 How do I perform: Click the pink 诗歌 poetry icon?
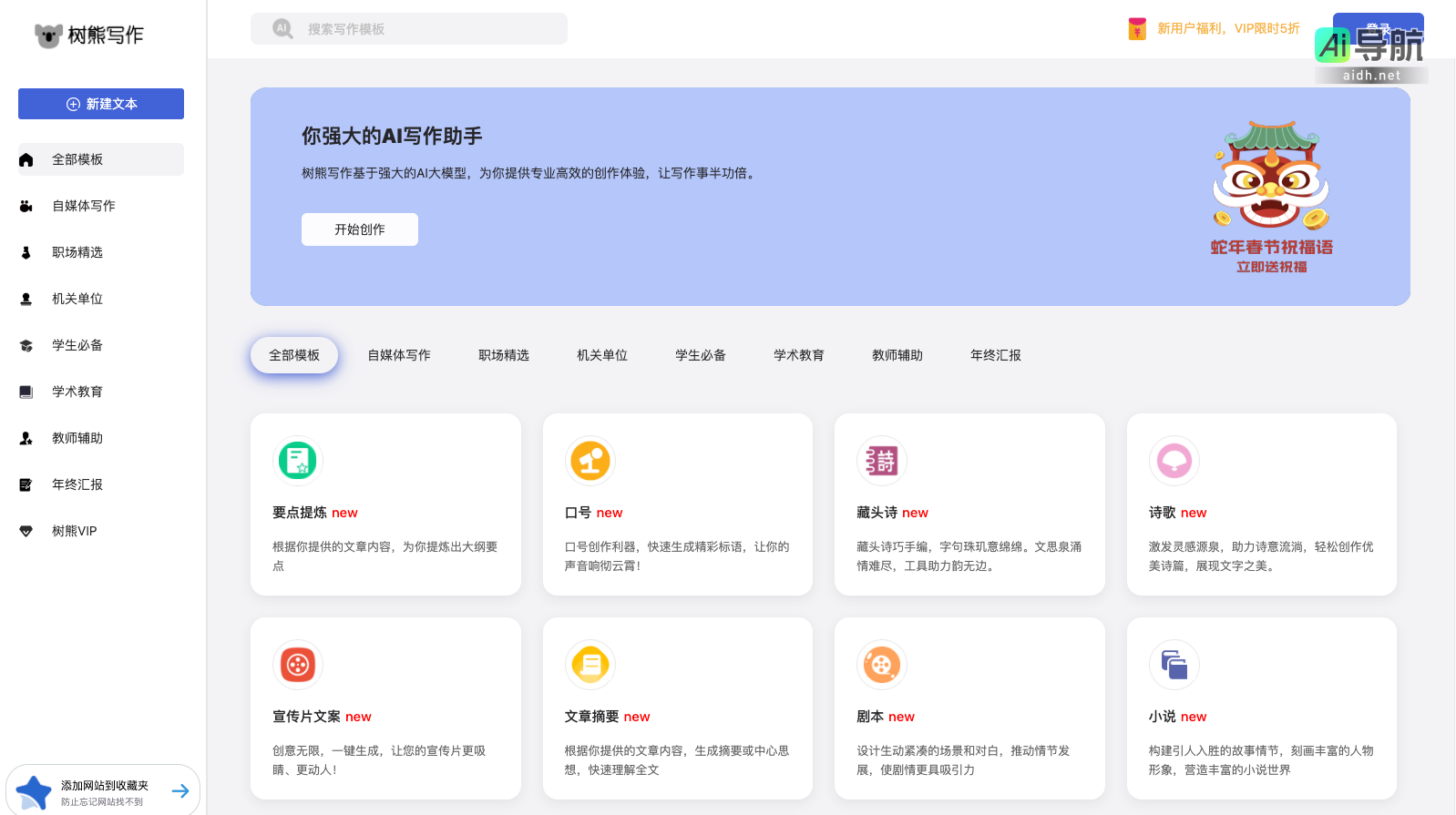click(x=1174, y=461)
